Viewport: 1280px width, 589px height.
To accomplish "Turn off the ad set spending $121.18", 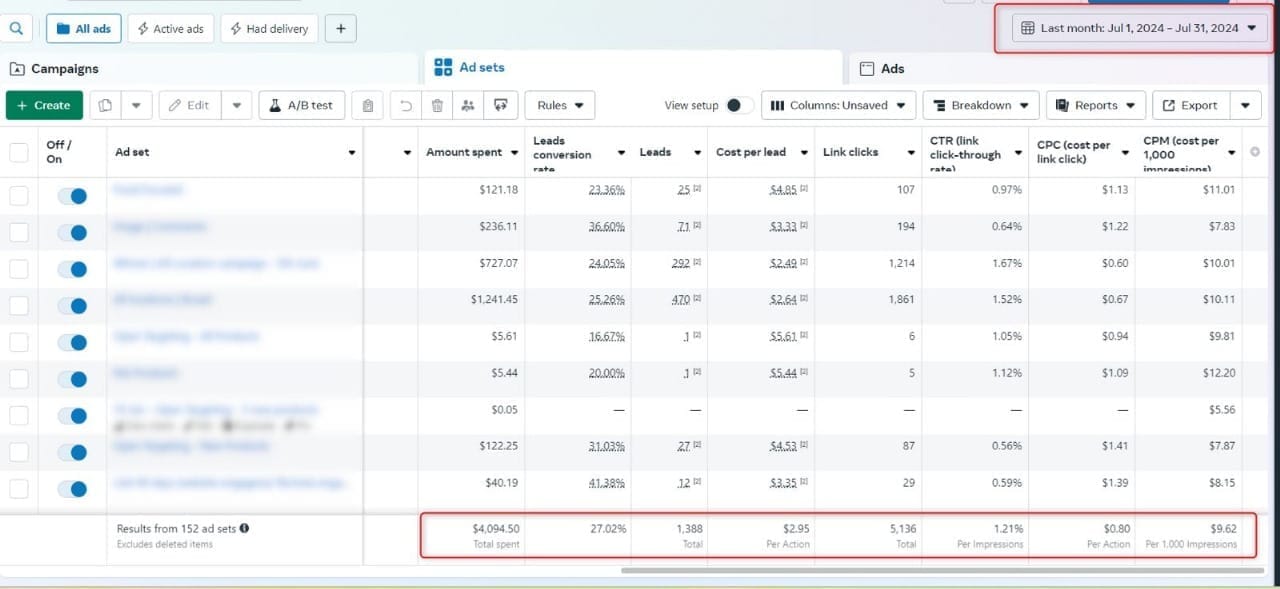I will [x=72, y=196].
